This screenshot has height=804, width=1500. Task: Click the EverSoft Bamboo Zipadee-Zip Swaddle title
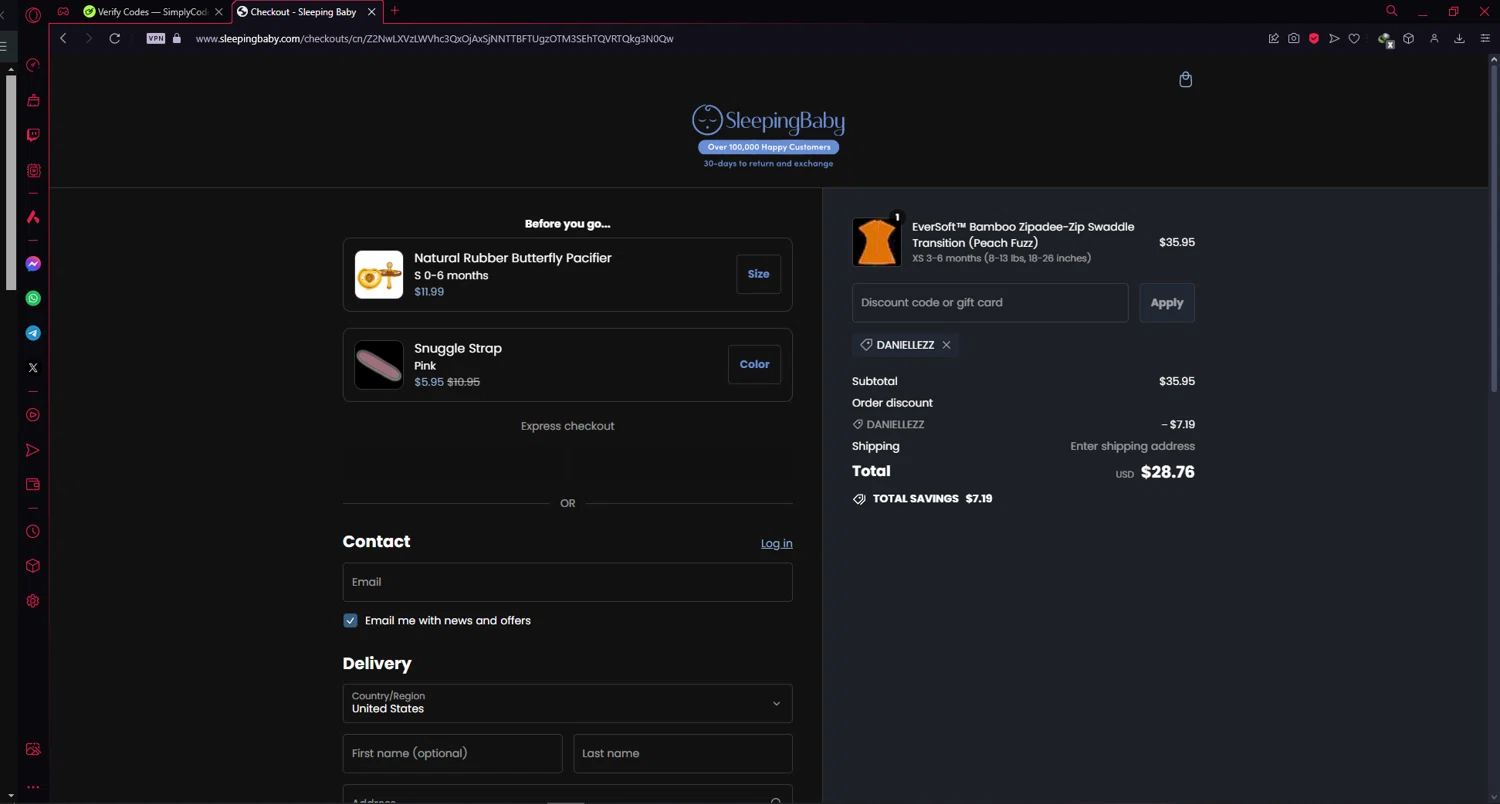[x=1023, y=235]
